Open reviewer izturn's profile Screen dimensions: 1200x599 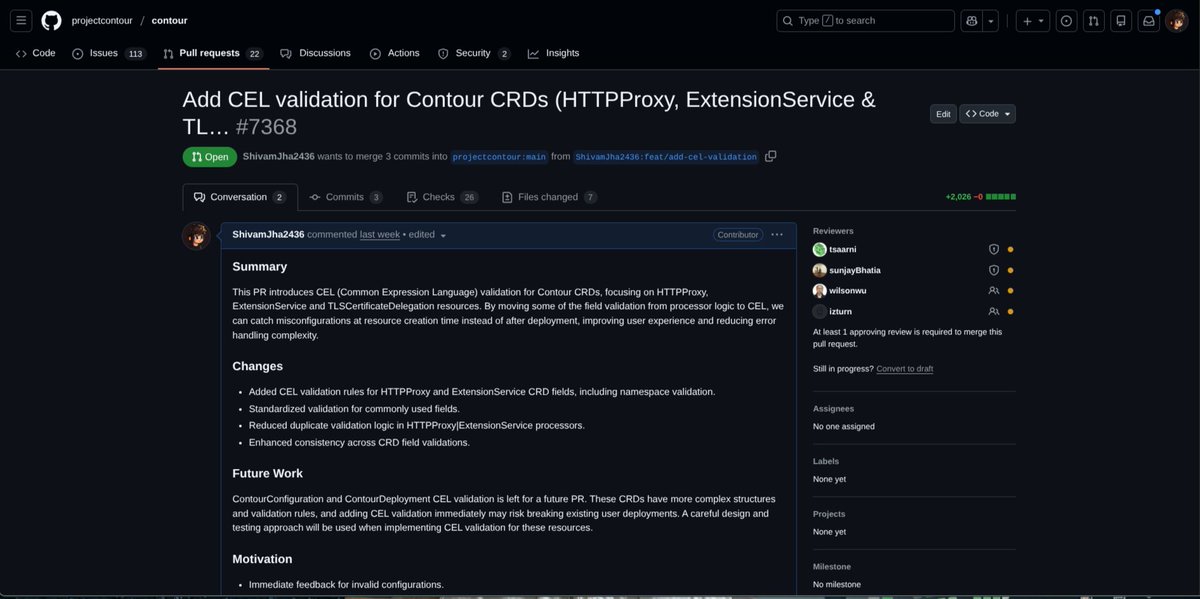(x=840, y=311)
